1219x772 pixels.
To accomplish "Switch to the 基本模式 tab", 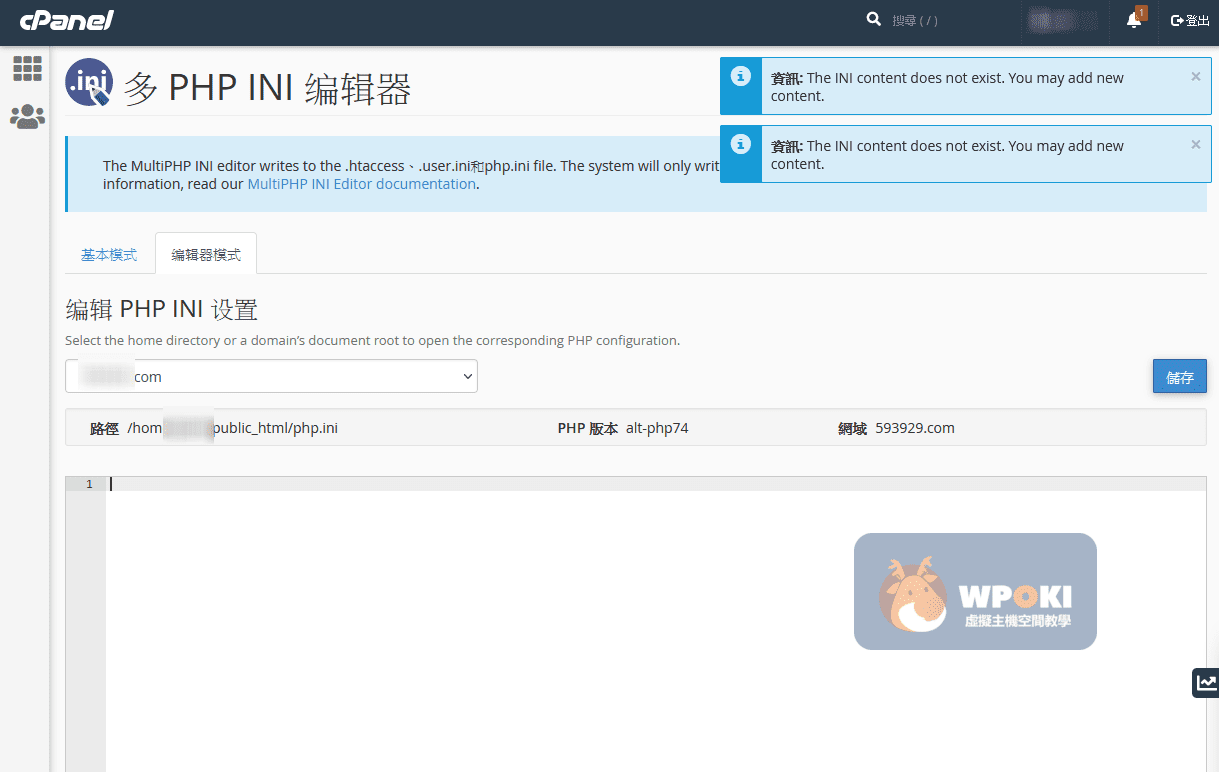I will pos(109,255).
